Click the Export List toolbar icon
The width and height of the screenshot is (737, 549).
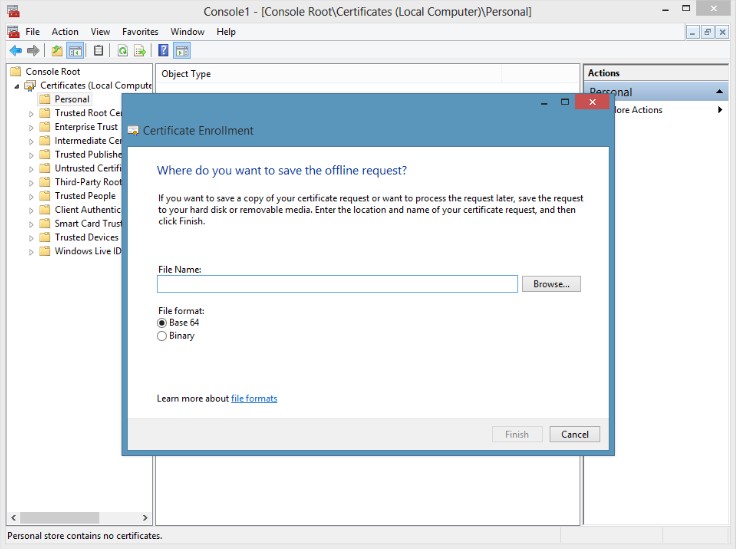(x=140, y=50)
